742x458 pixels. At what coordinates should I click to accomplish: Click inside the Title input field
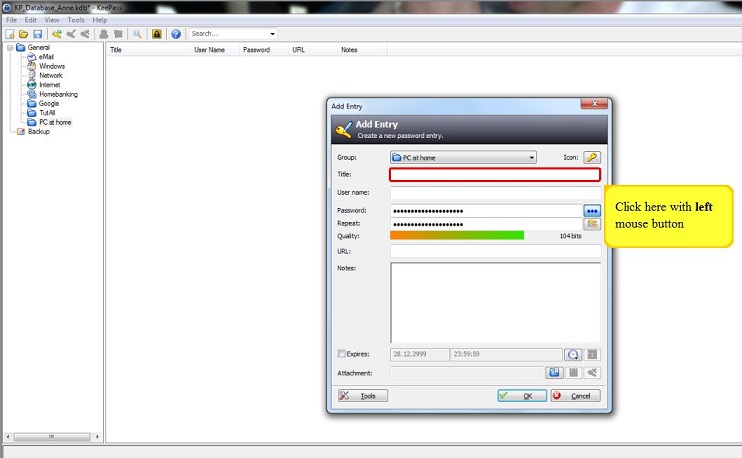[495, 174]
